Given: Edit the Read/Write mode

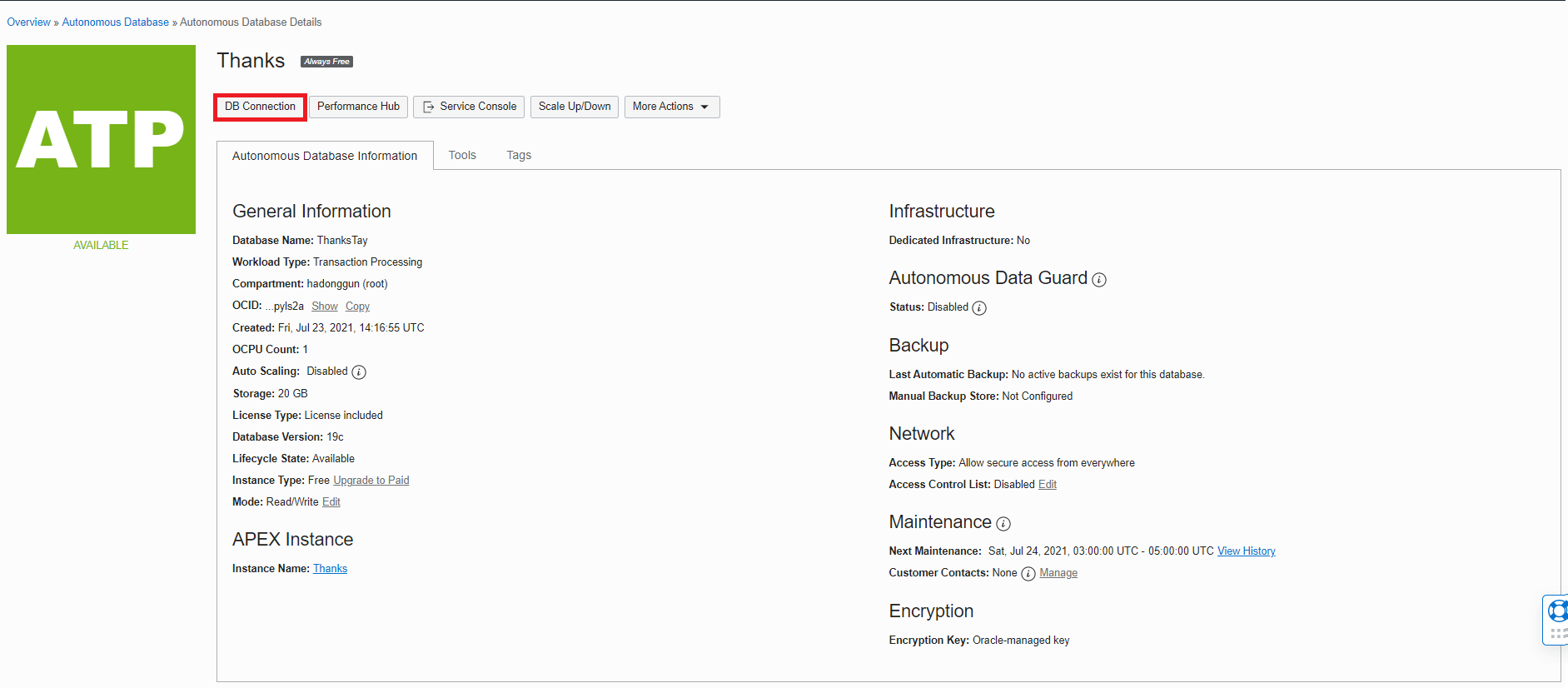Looking at the screenshot, I should pos(331,502).
